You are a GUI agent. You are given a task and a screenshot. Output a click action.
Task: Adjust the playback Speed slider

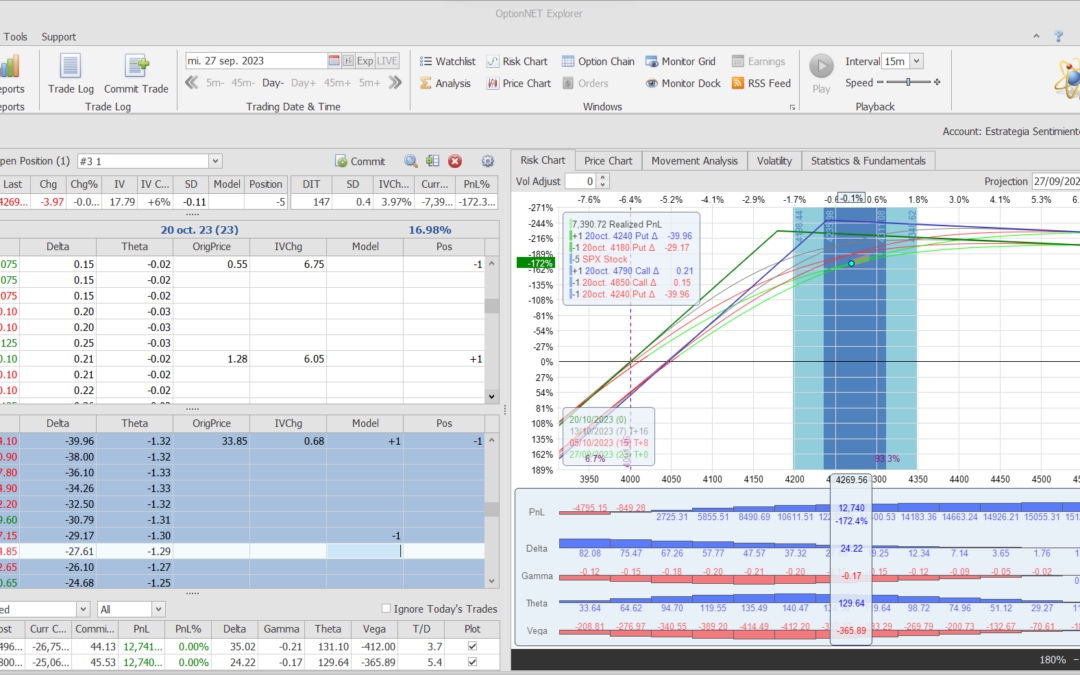(x=908, y=82)
